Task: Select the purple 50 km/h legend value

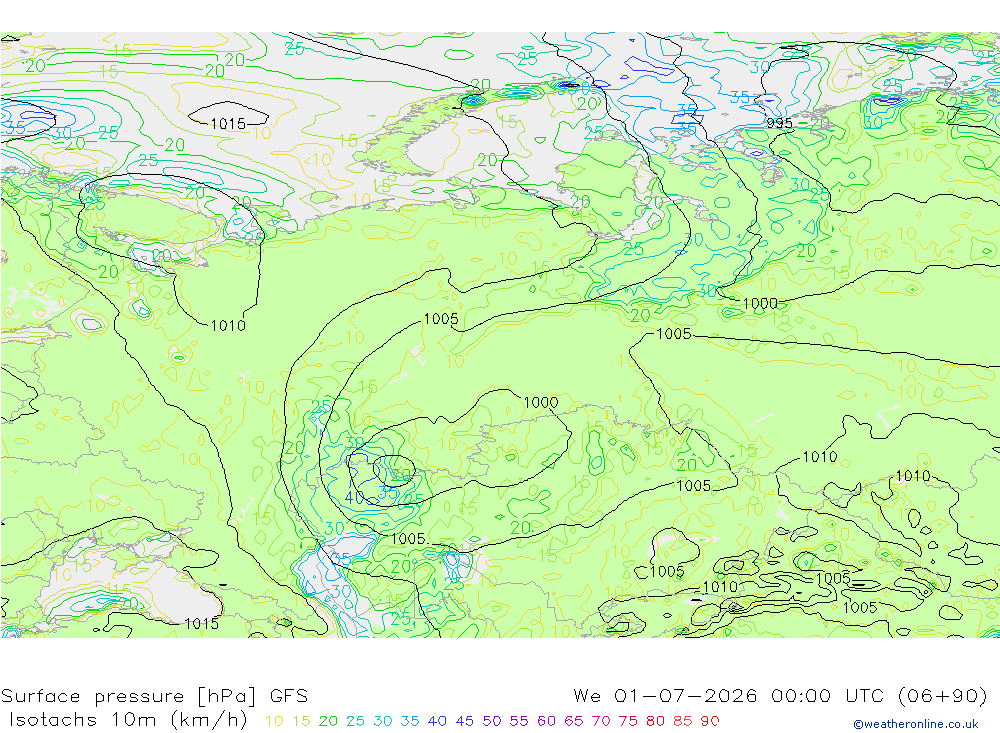Action: pos(492,721)
